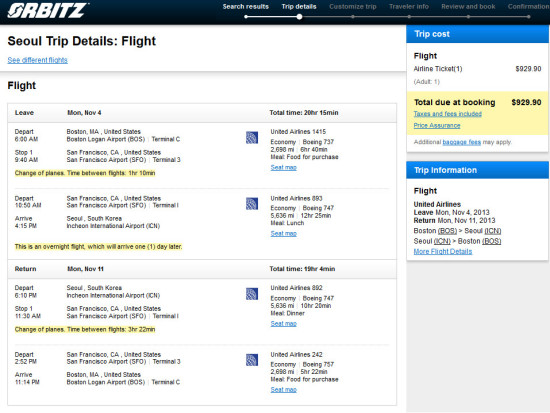
Task: Select the Customize trip progress step
Action: coord(353,7)
